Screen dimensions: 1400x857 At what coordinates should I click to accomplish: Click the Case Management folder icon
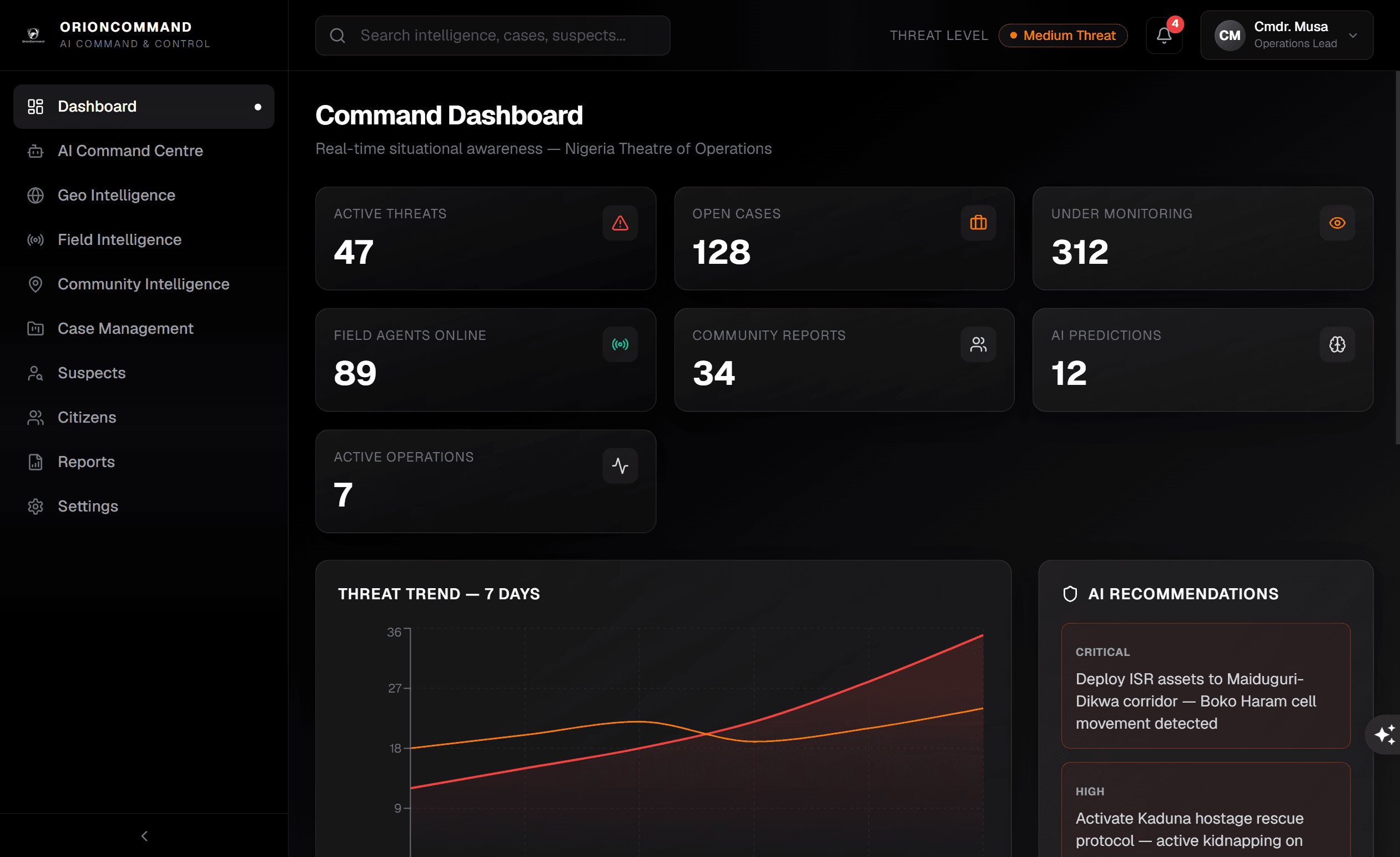(35, 328)
